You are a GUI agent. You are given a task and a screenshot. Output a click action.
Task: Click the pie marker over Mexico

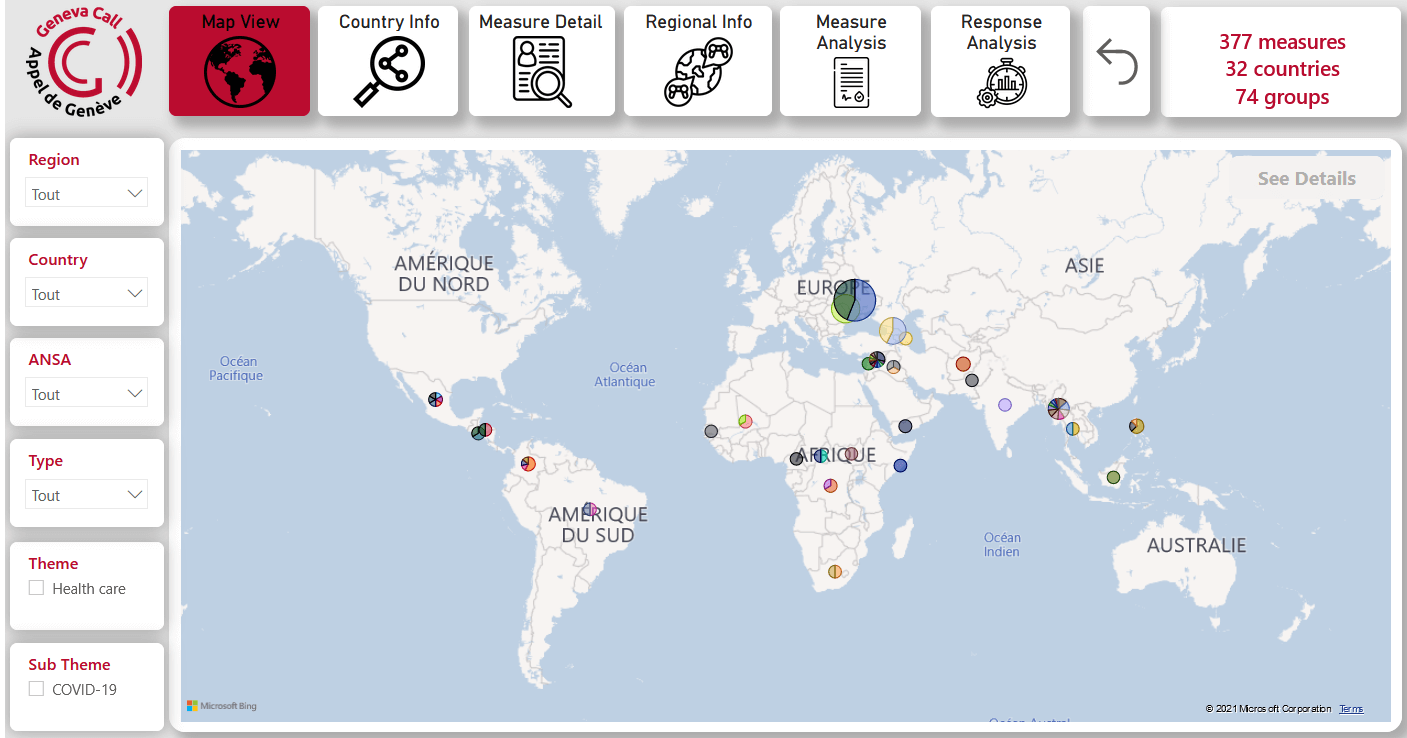tap(435, 399)
